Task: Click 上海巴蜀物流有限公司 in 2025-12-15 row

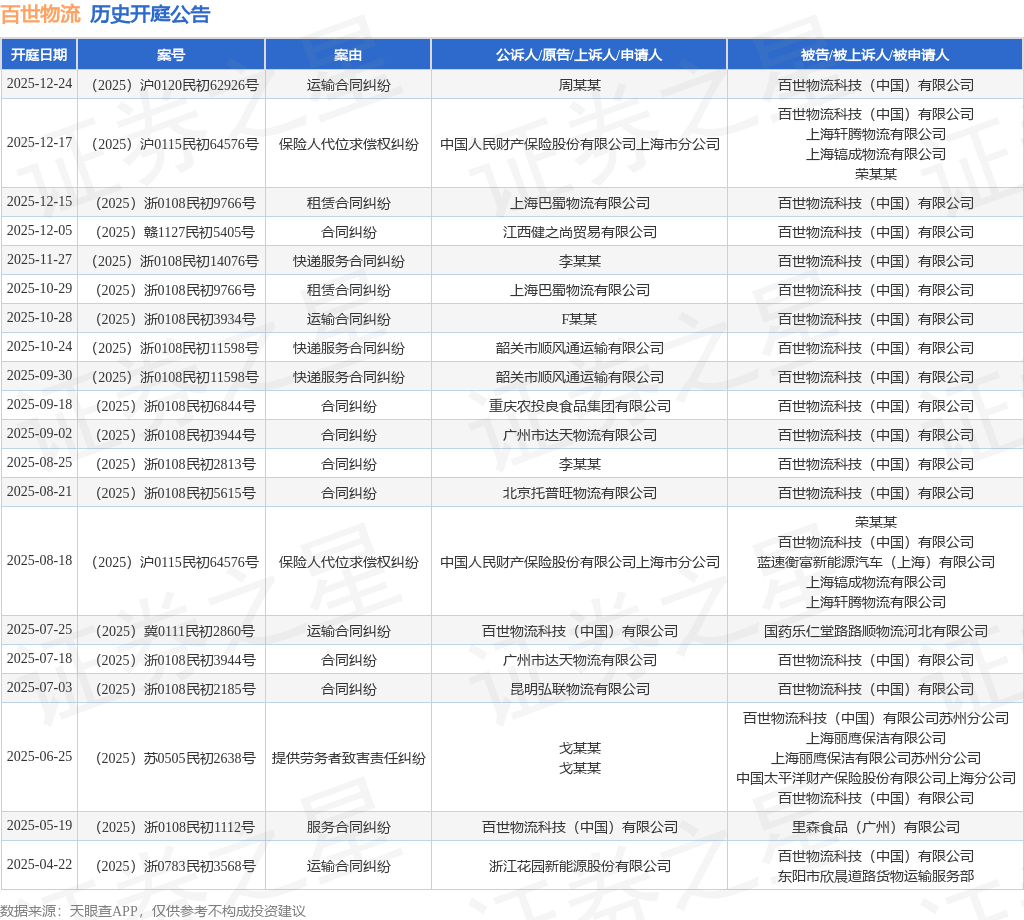Action: tap(579, 204)
